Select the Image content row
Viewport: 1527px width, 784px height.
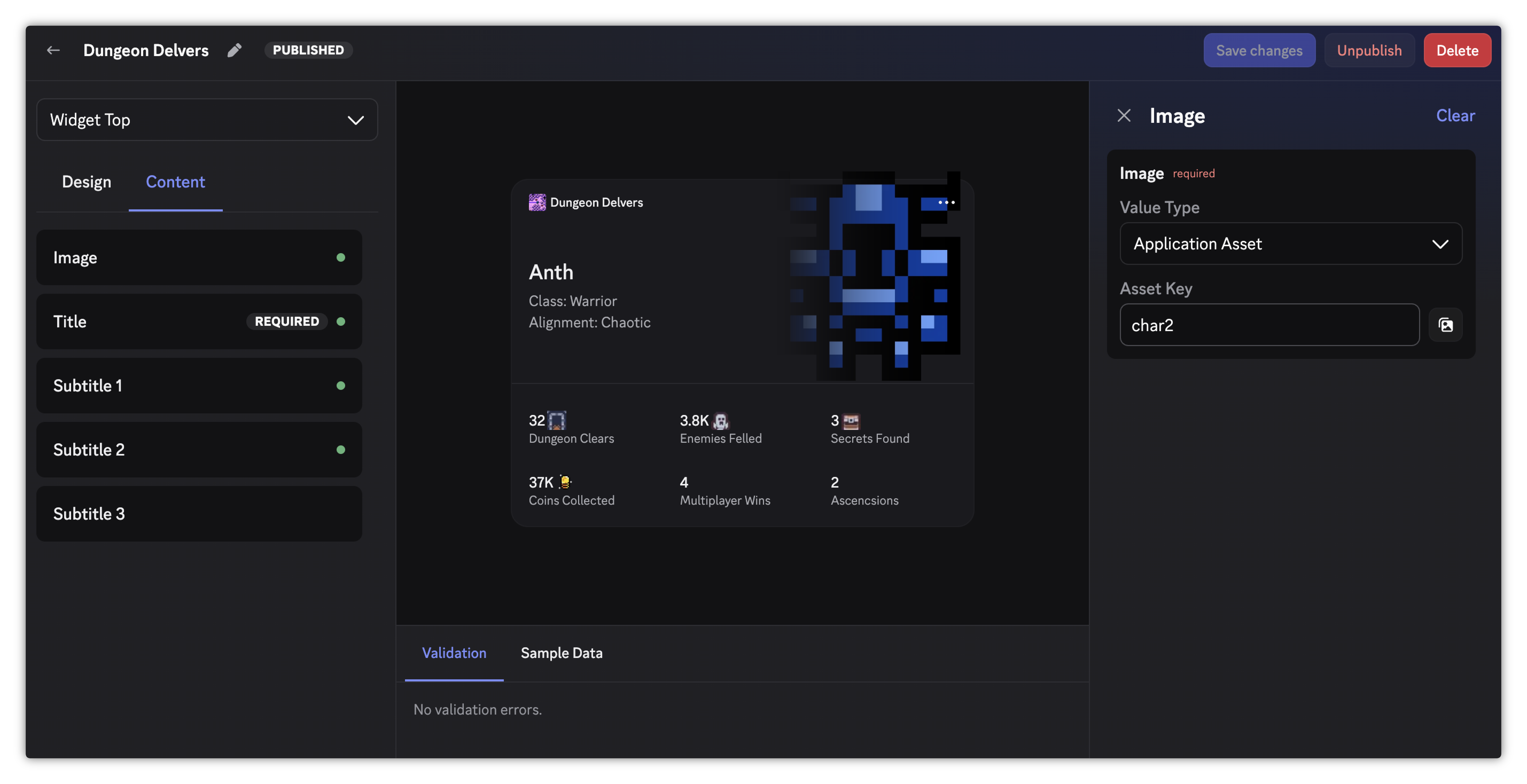pyautogui.click(x=199, y=257)
